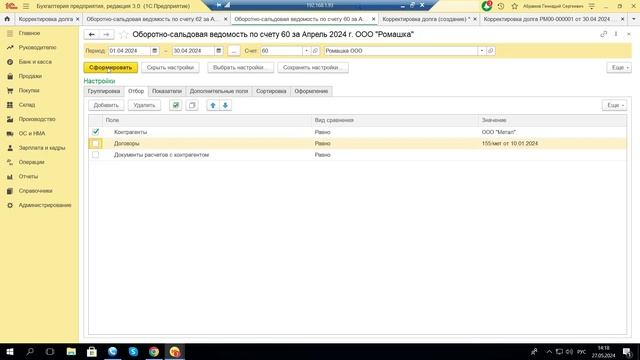Select the Отбор tab
This screenshot has width=640, height=360.
tap(136, 91)
